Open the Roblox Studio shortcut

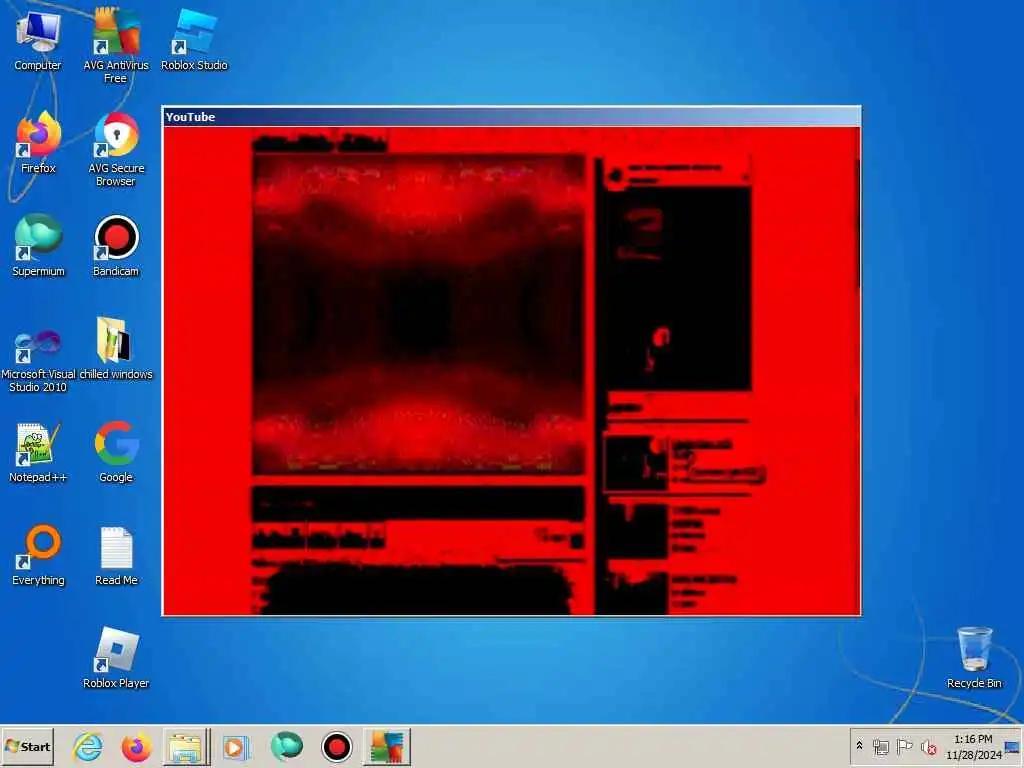(194, 40)
